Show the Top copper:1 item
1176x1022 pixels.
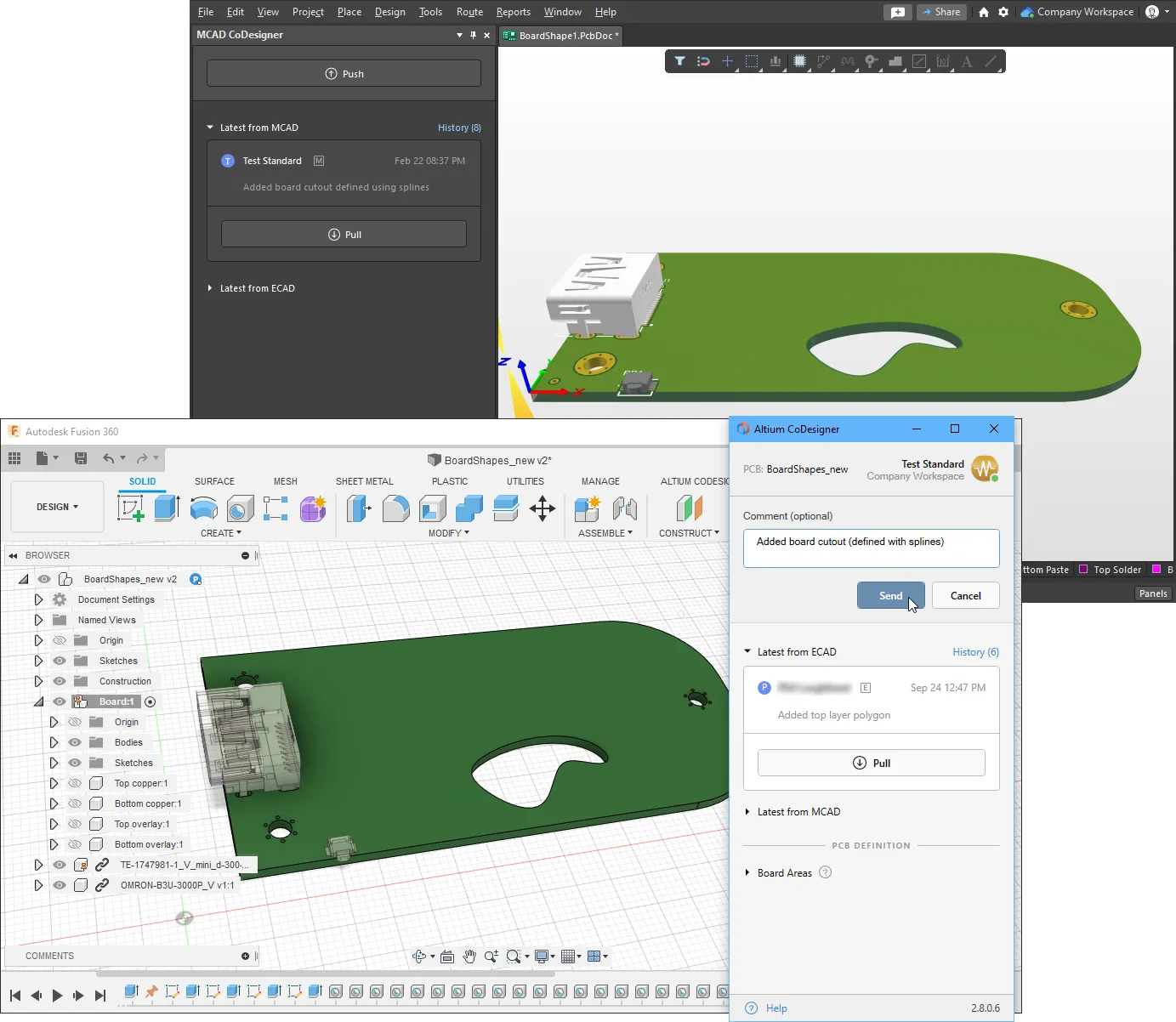75,783
